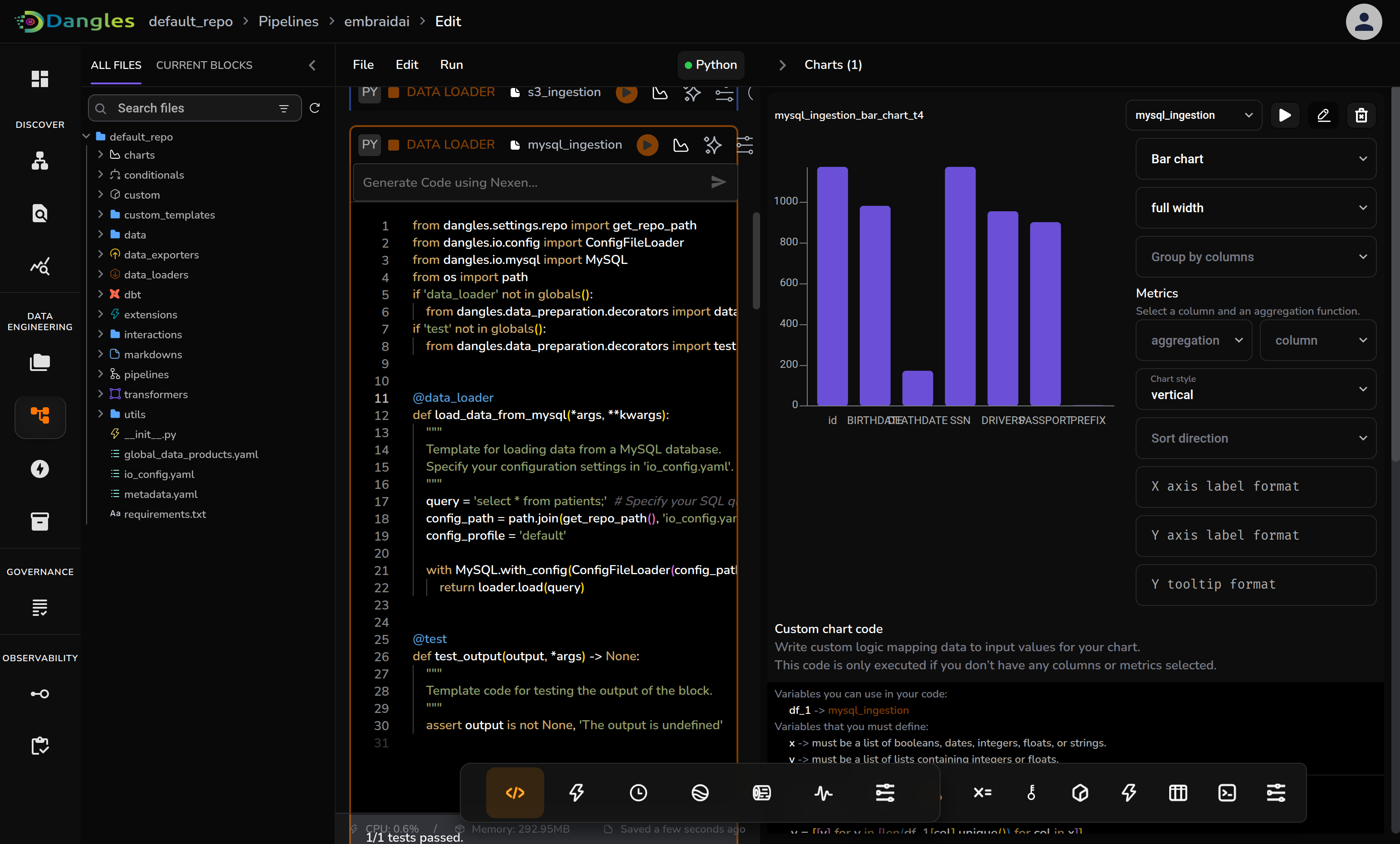This screenshot has width=1400, height=844.
Task: Expand the data_loaders folder
Action: click(x=101, y=274)
